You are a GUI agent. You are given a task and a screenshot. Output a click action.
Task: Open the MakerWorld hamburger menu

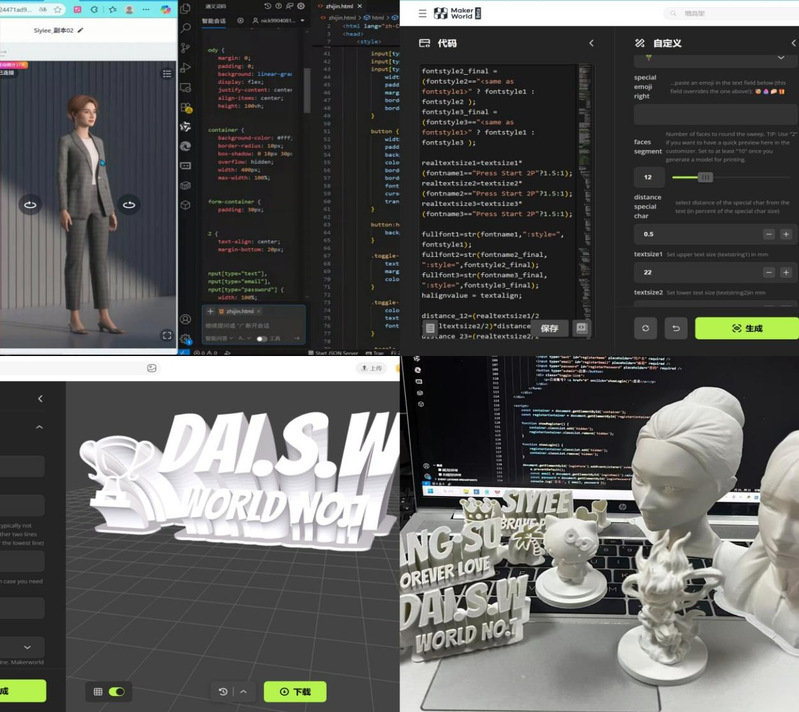click(x=422, y=13)
